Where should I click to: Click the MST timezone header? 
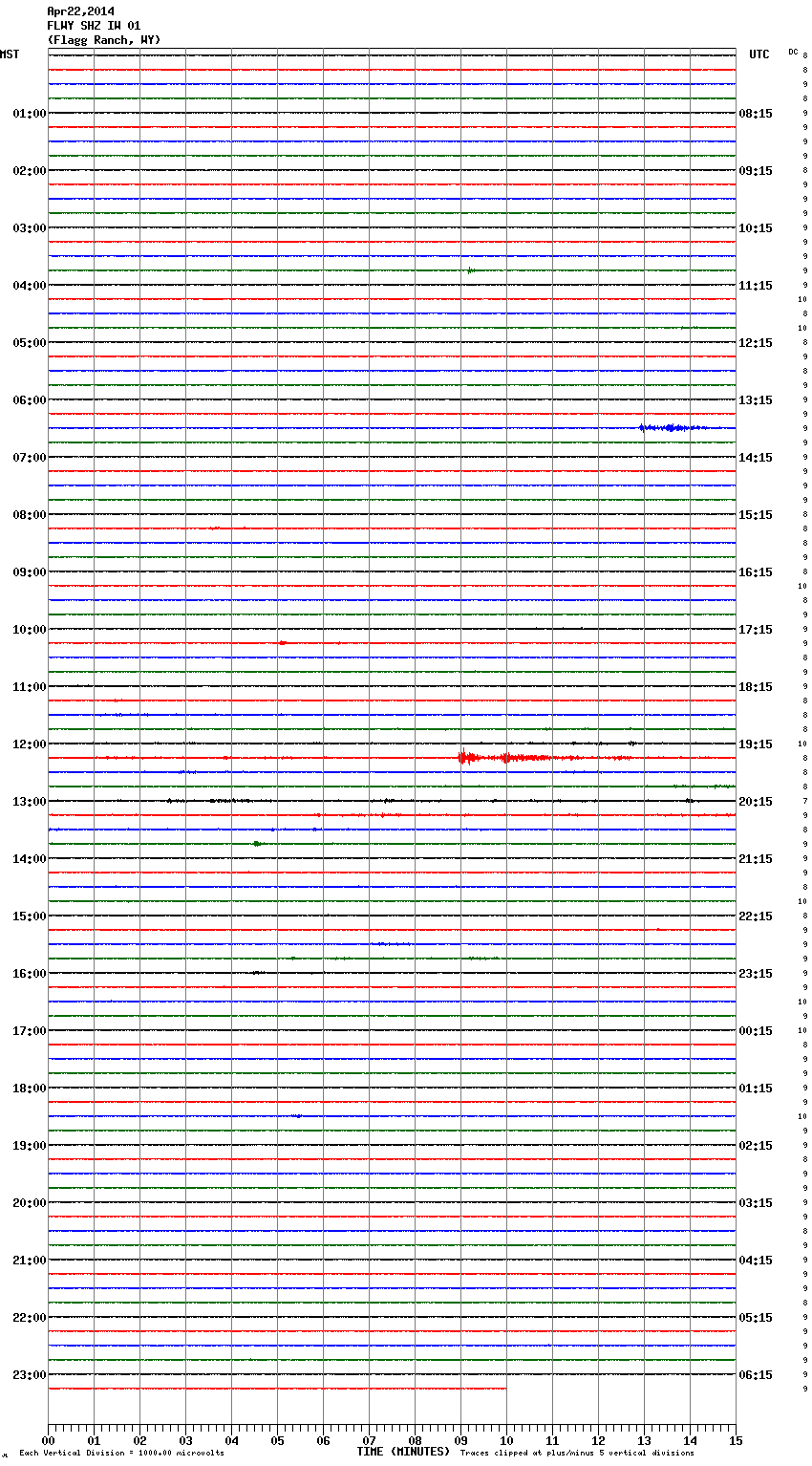(x=10, y=54)
